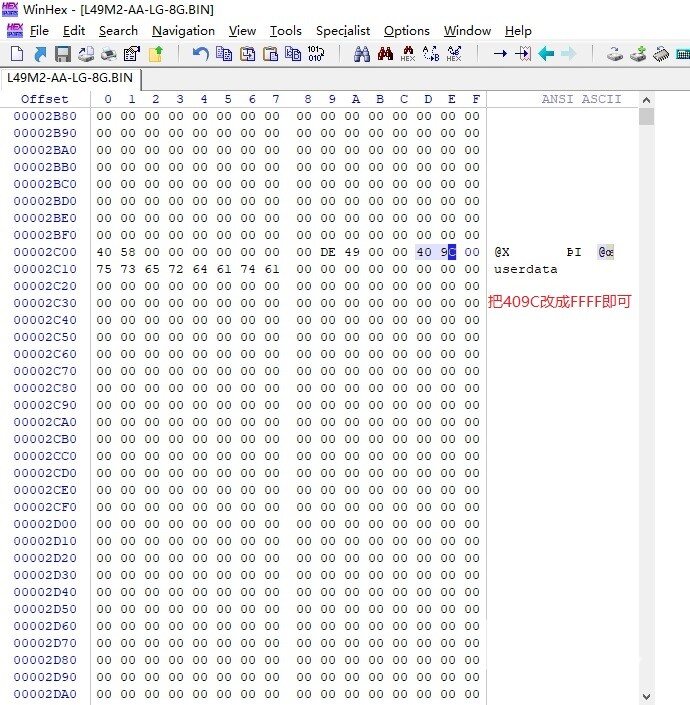
Task: Click hex byte DE in row 00002C00
Action: click(328, 252)
